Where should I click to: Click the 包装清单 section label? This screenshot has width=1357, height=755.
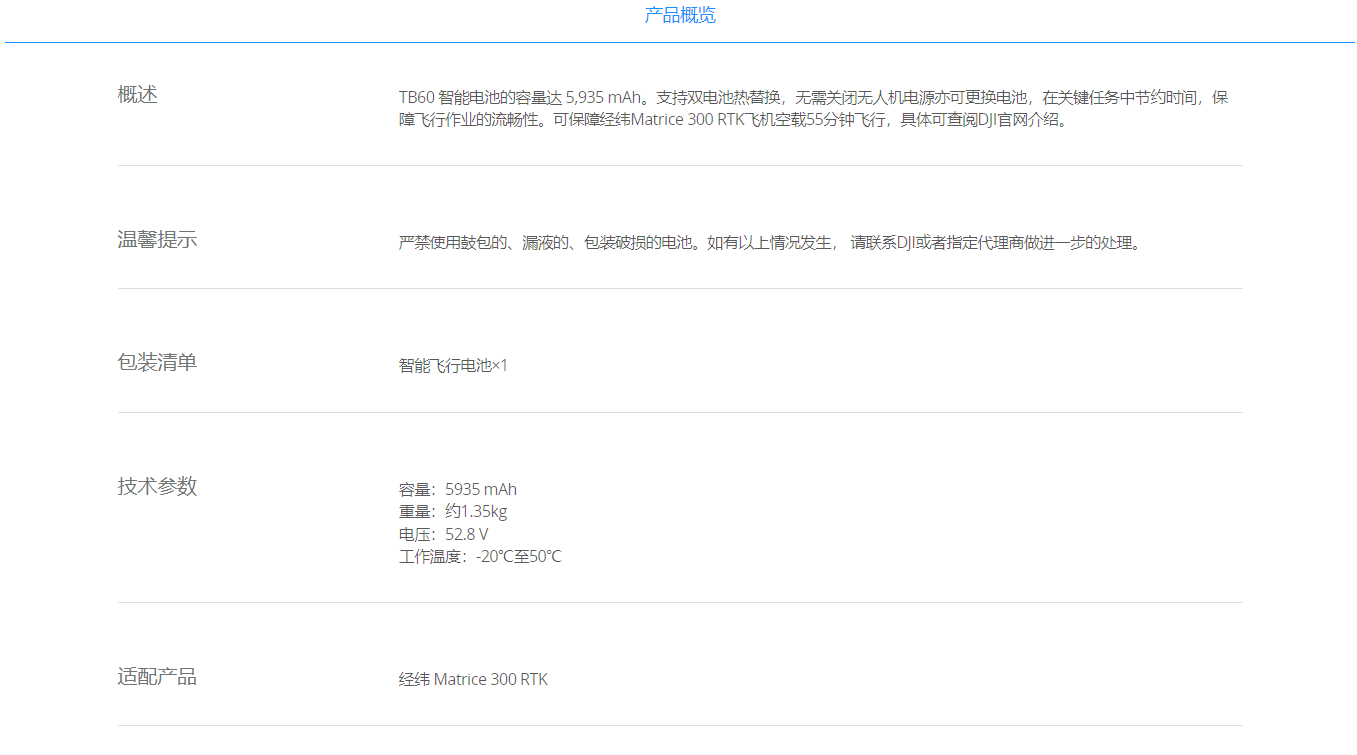(x=157, y=362)
